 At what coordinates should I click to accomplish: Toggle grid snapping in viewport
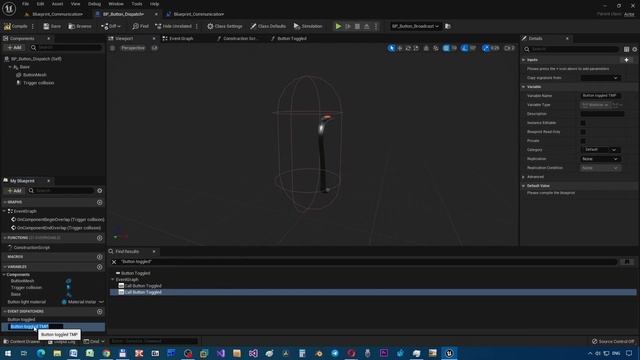tap(446, 48)
